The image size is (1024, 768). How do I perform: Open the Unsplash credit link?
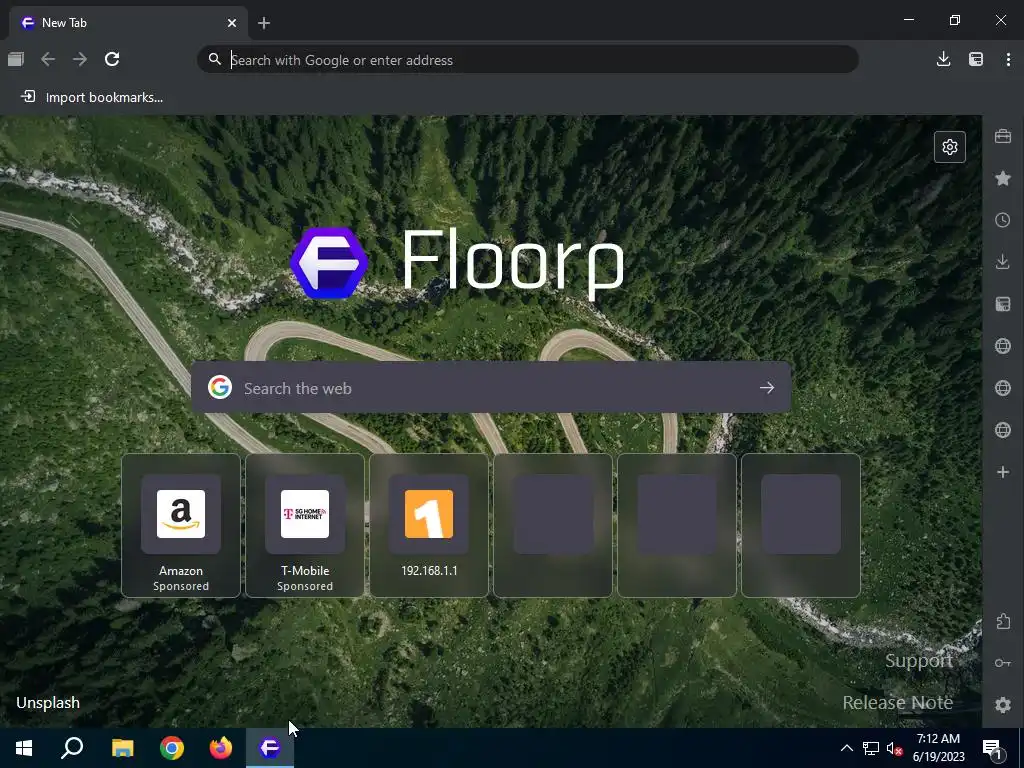48,703
